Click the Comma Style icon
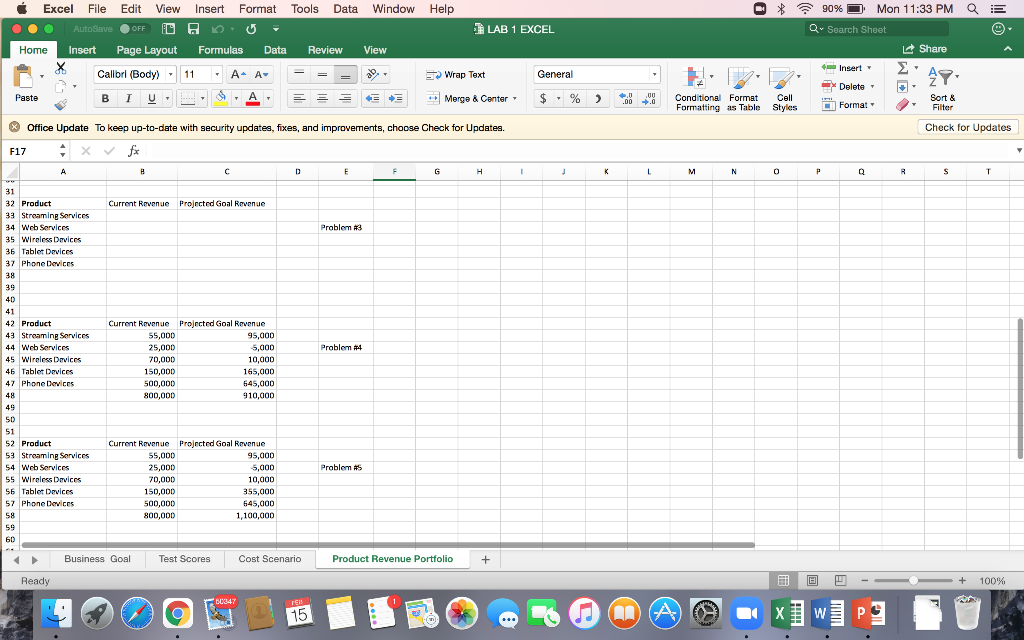The height and width of the screenshot is (640, 1024). (x=598, y=99)
